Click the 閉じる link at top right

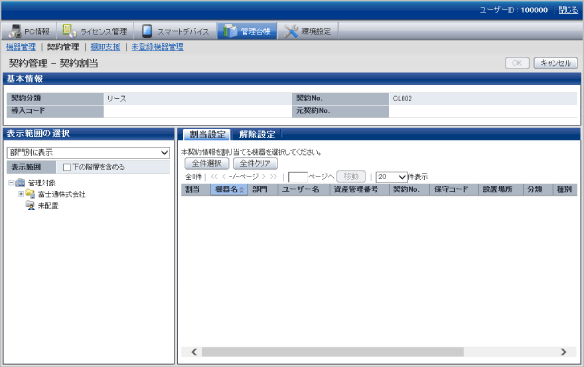(568, 10)
